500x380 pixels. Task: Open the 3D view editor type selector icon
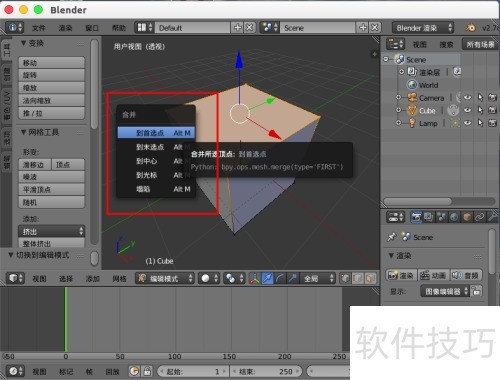pos(16,278)
